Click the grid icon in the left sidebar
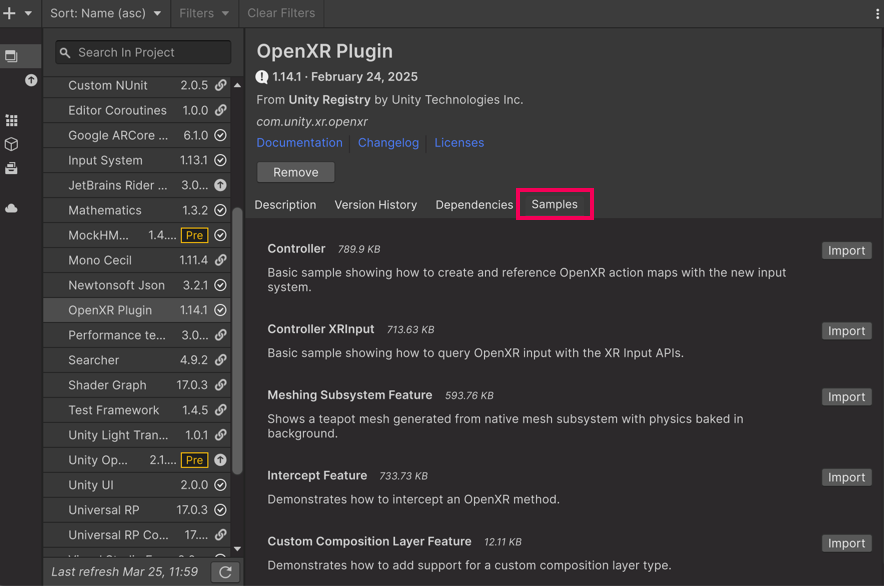 pyautogui.click(x=12, y=121)
